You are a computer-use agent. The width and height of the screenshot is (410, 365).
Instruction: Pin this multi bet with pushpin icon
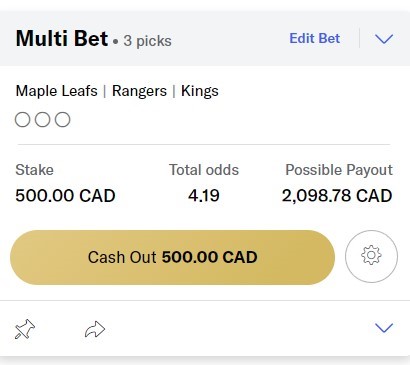click(25, 329)
